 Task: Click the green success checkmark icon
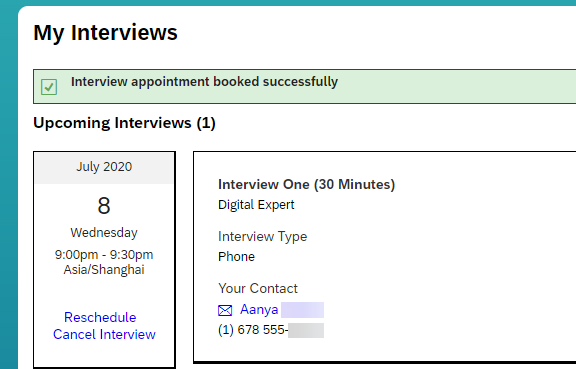tap(49, 87)
